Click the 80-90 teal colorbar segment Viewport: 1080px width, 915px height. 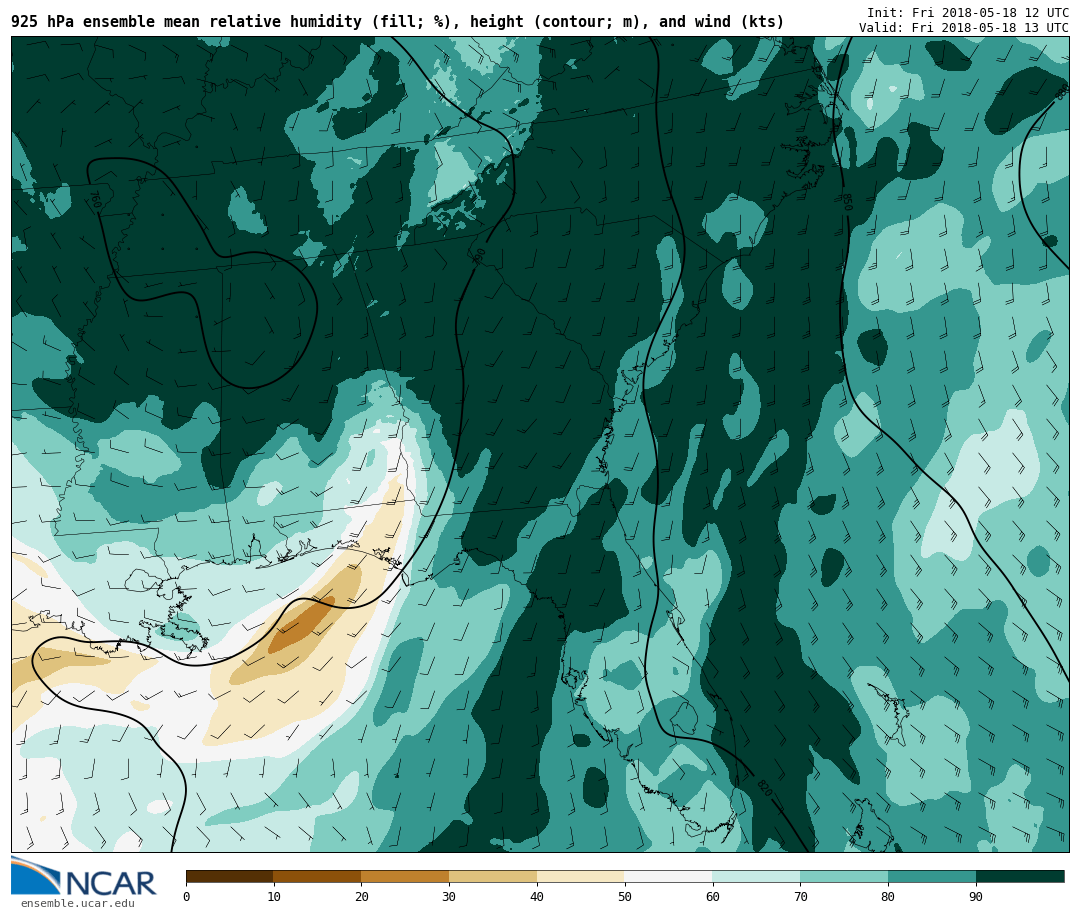932,877
